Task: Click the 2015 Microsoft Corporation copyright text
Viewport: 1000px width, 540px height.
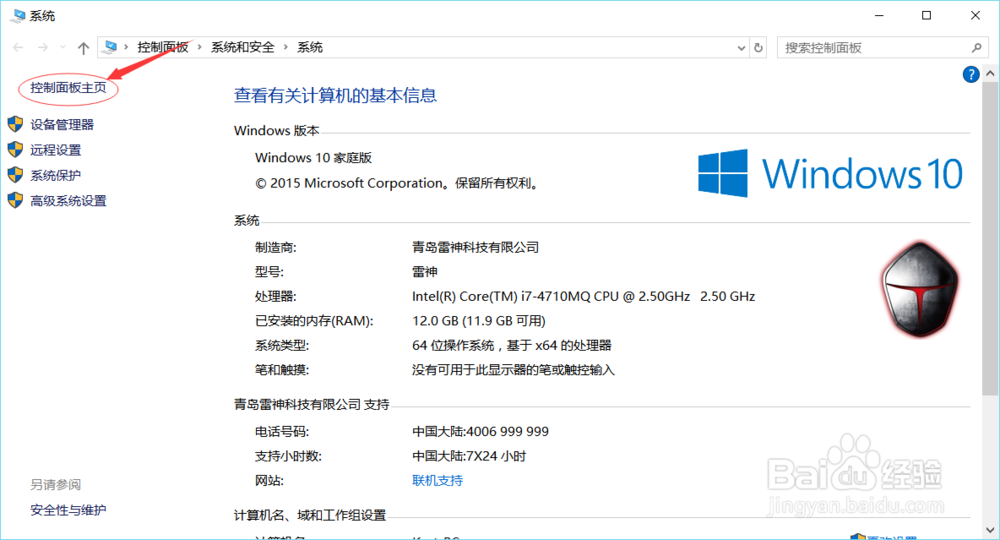Action: [x=398, y=184]
